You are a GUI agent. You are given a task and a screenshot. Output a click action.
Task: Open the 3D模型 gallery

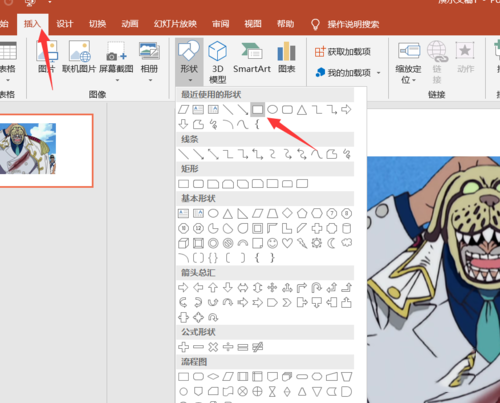tap(217, 62)
